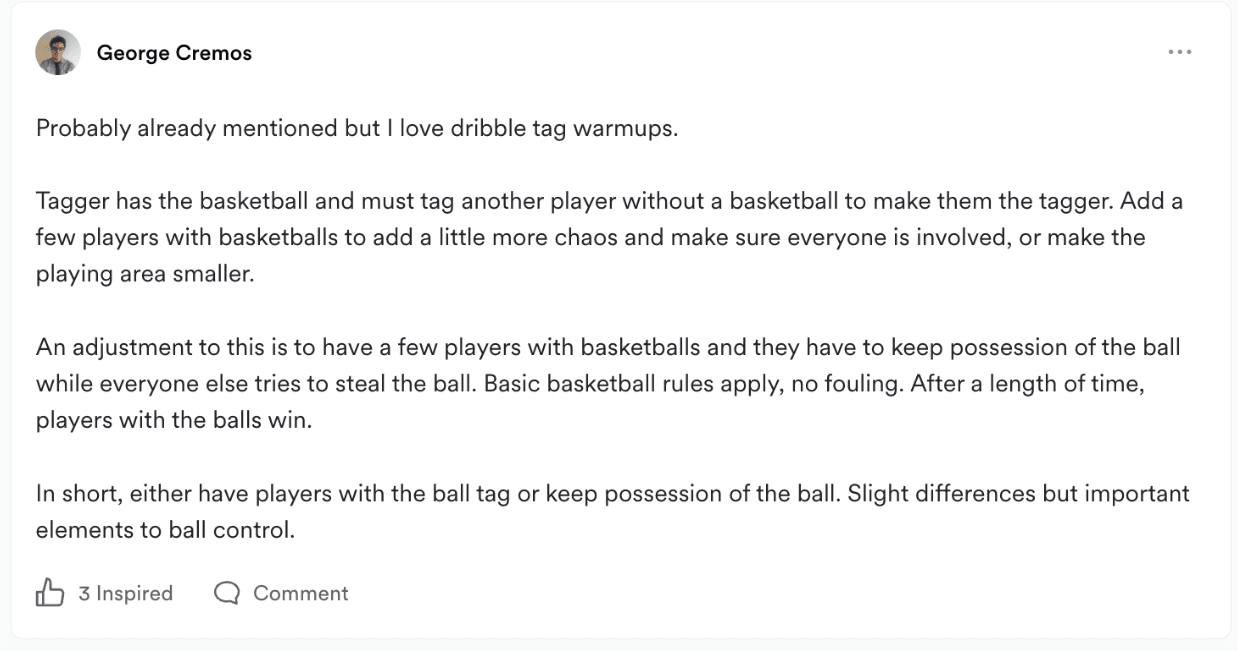This screenshot has width=1238, height=652.
Task: Click the "Probably already mentioned" opening line
Action: 357,130
